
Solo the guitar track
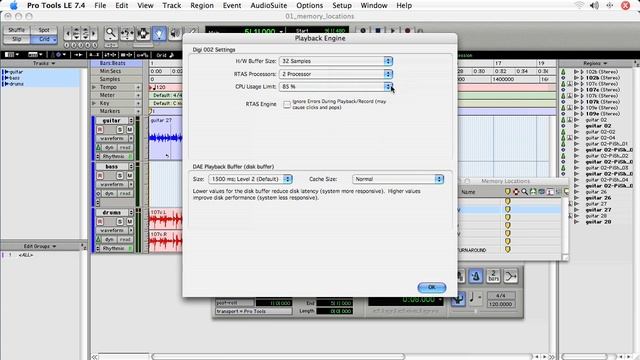click(120, 129)
